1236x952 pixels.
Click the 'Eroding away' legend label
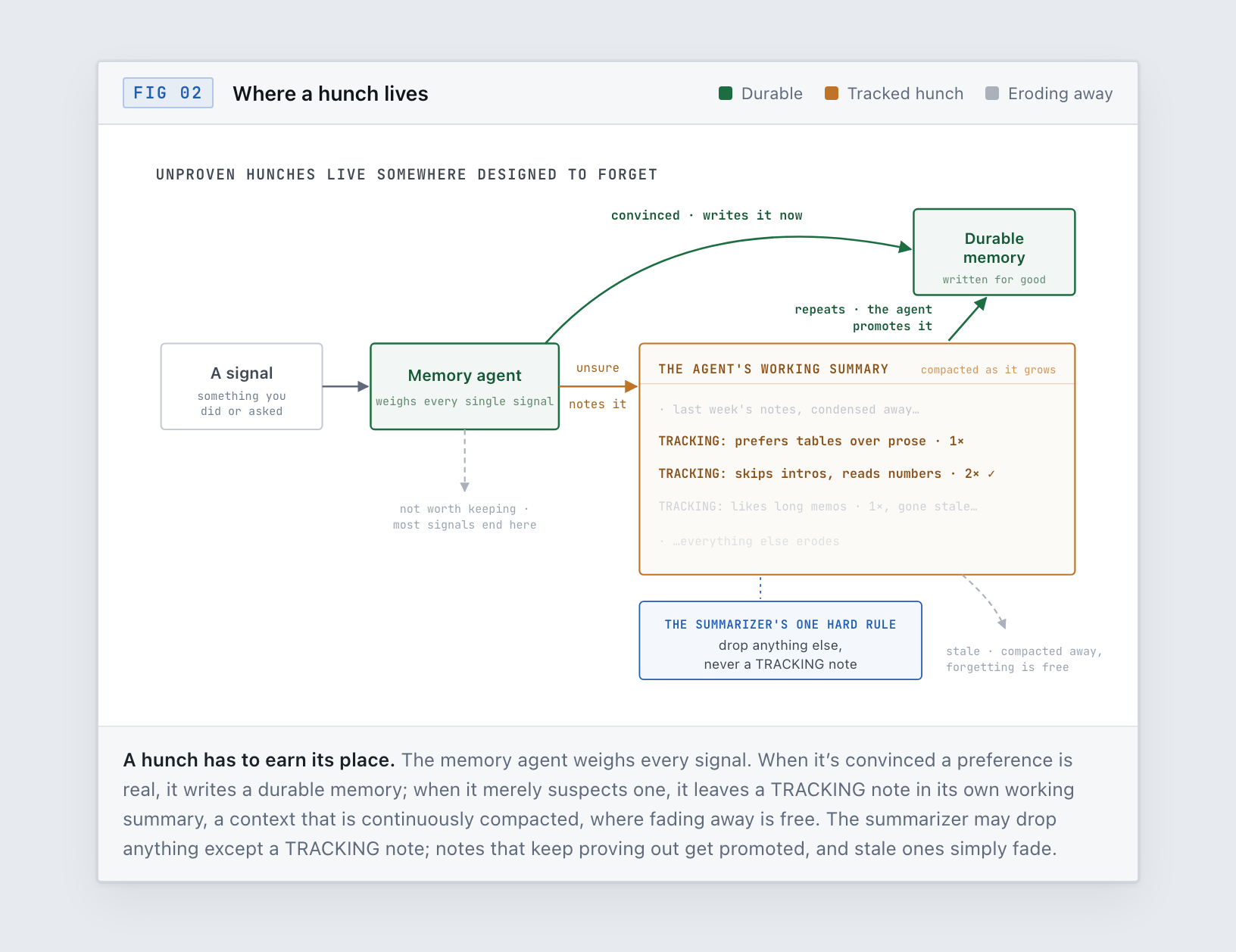click(x=1060, y=94)
